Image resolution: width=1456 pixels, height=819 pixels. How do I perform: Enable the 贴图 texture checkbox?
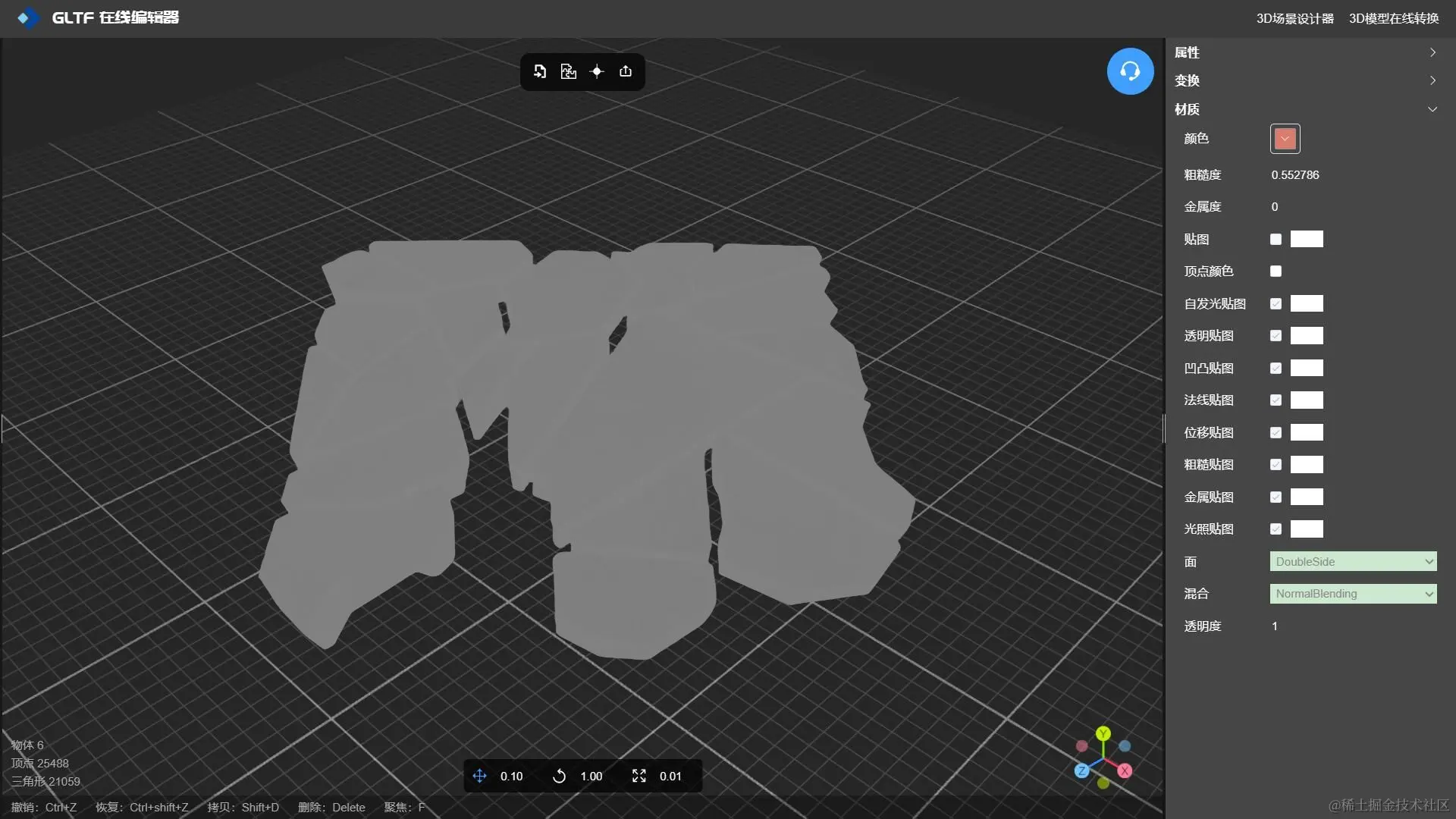click(x=1276, y=240)
